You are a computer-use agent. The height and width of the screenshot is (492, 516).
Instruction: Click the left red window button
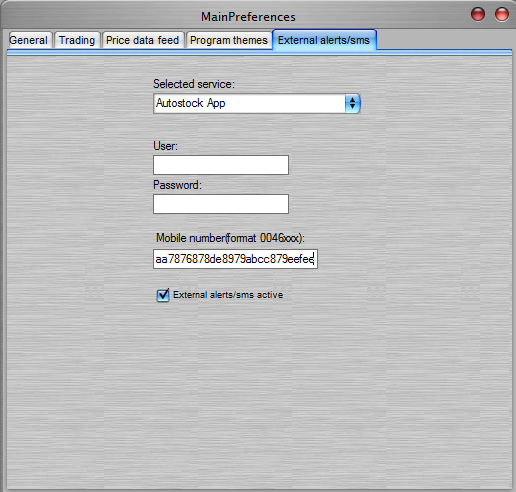478,14
